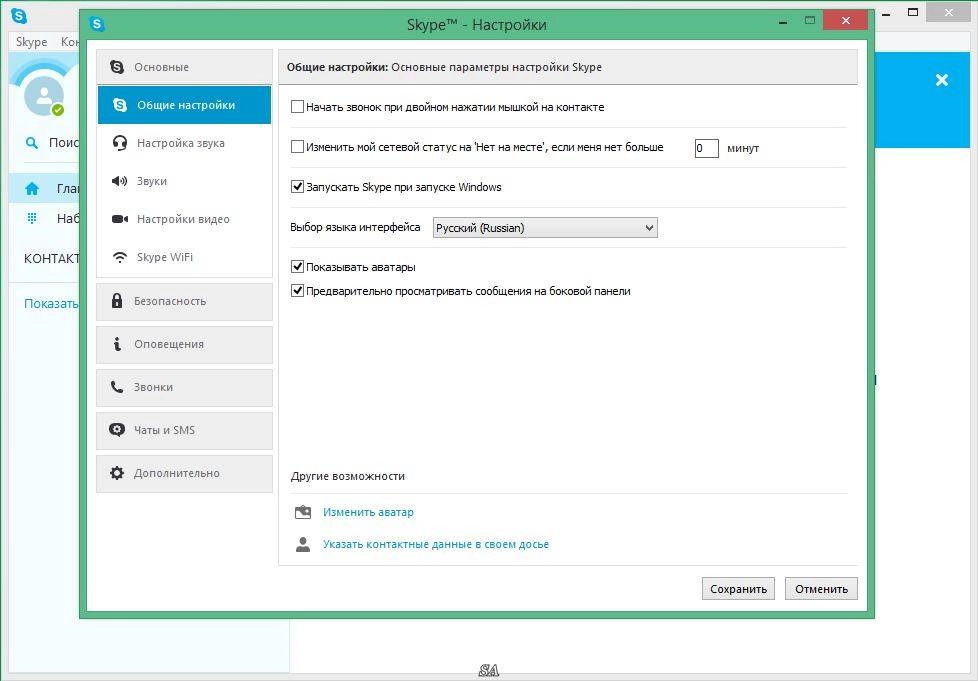Follow Изменить аватар link

pyautogui.click(x=368, y=512)
